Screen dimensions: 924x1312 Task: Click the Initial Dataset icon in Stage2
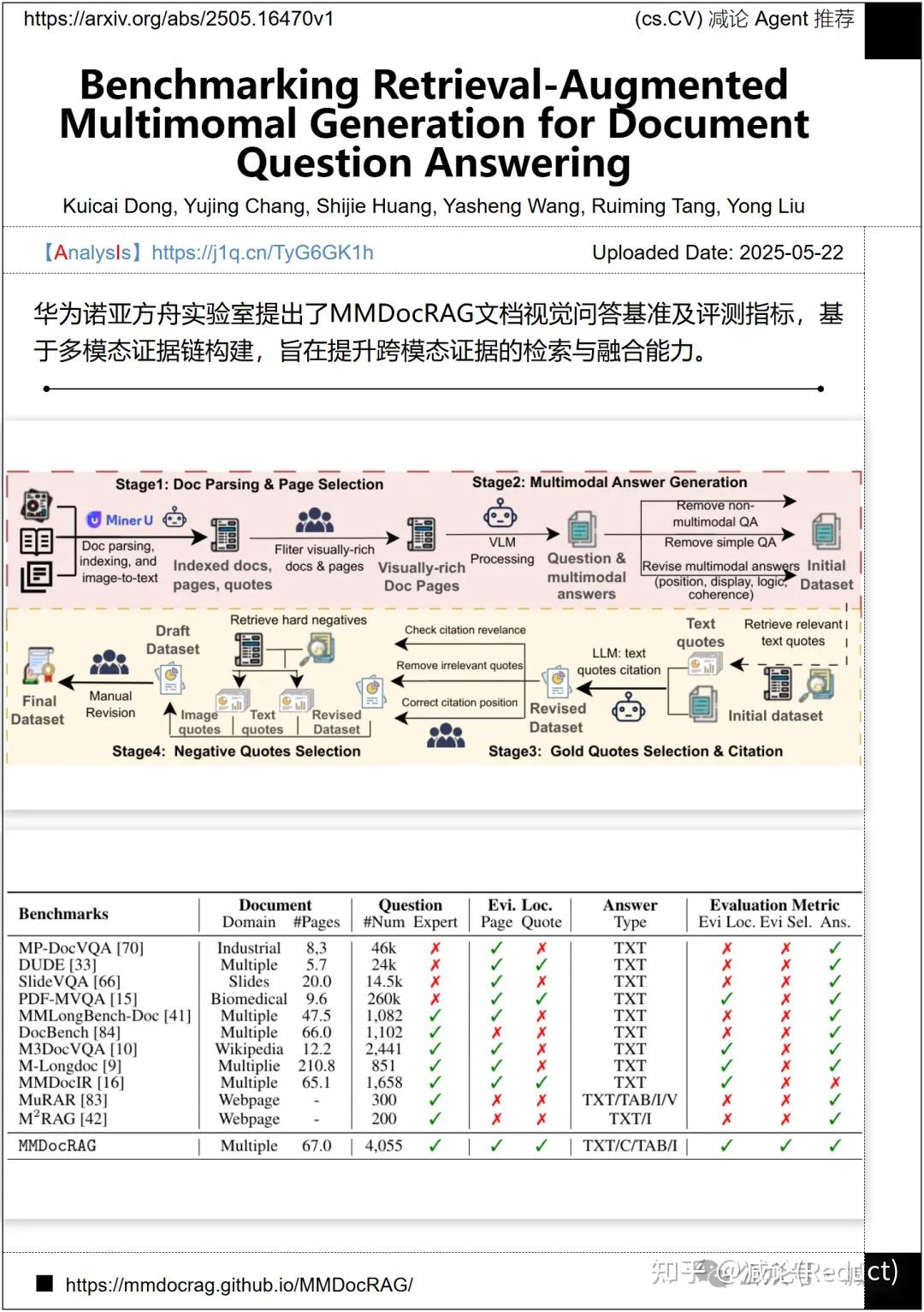click(826, 532)
